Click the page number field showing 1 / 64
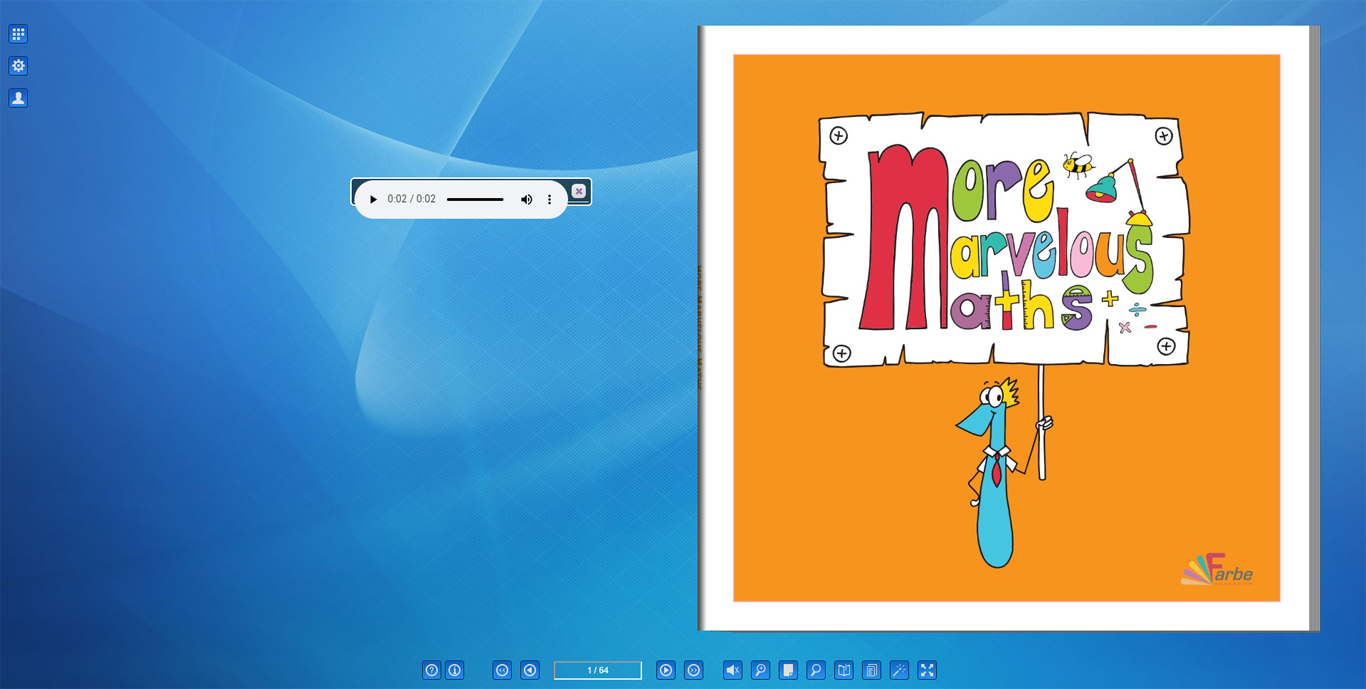 (x=598, y=670)
